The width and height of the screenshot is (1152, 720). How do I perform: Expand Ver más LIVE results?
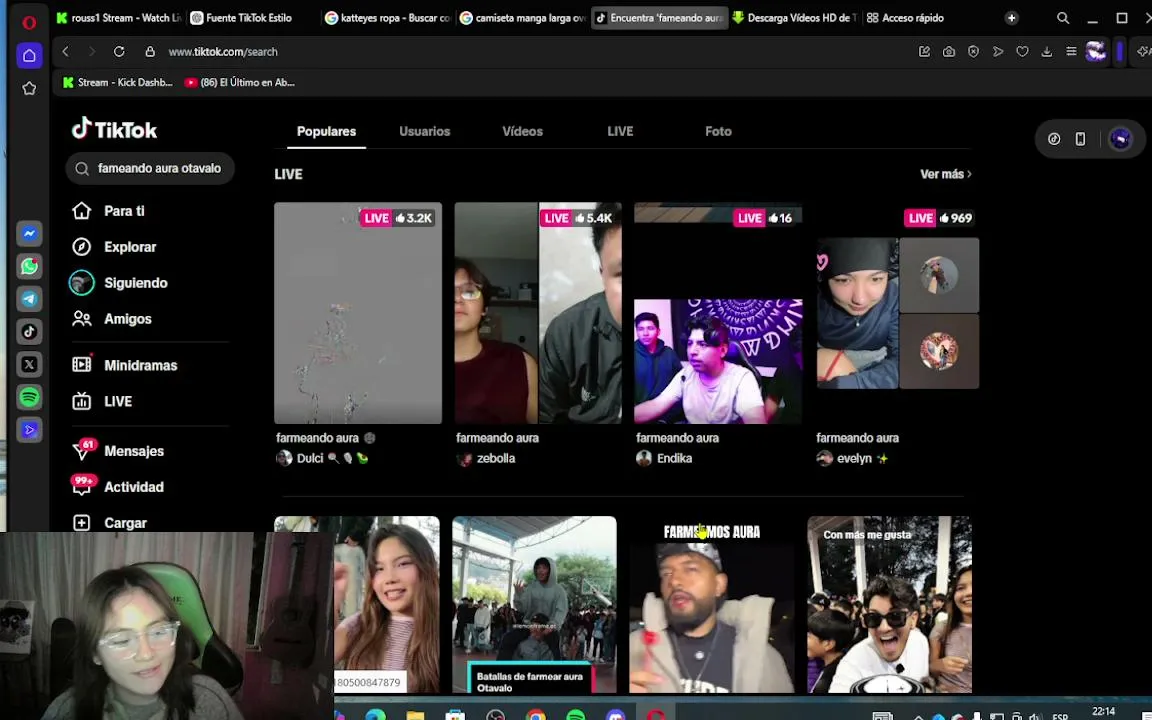pyautogui.click(x=946, y=174)
